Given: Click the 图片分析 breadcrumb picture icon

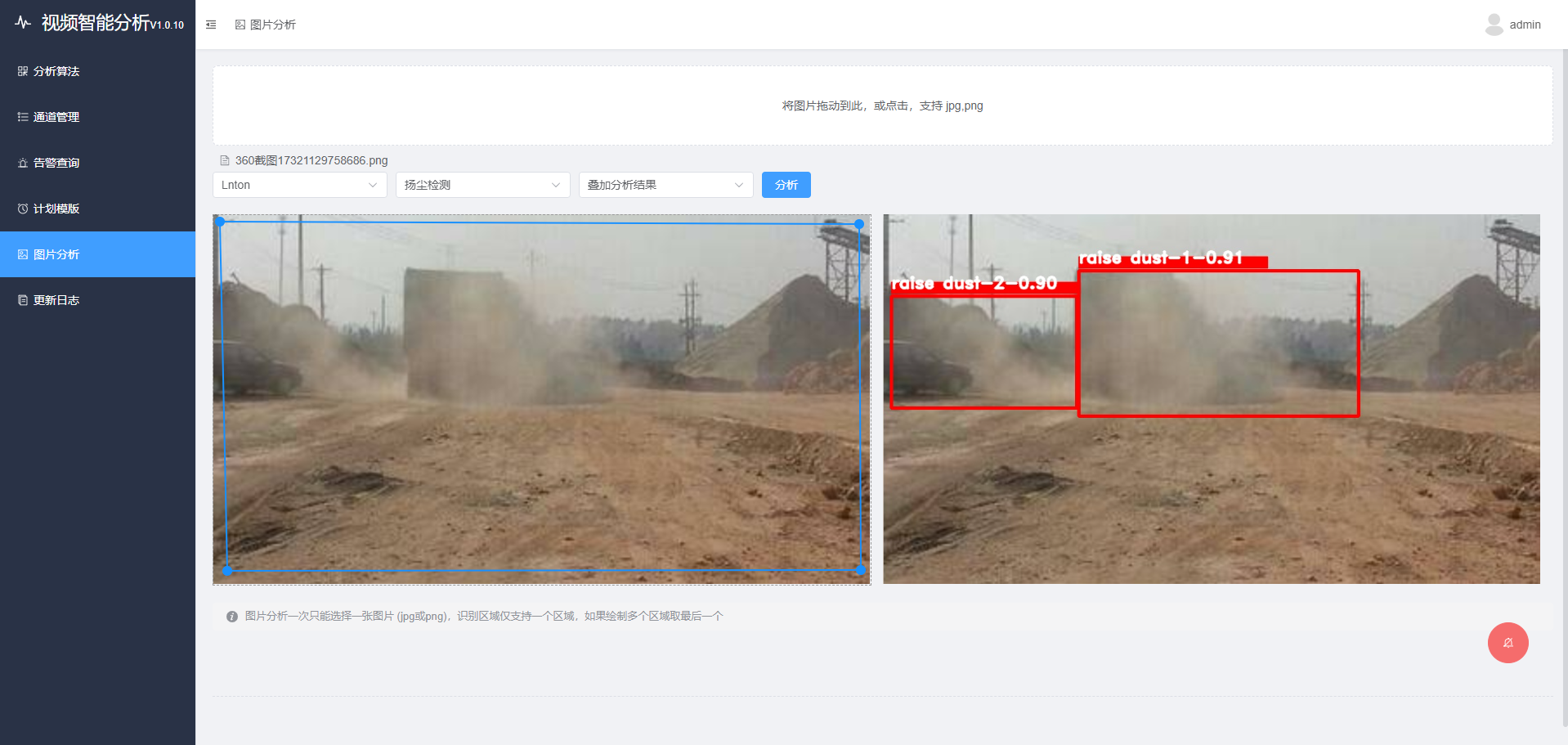Looking at the screenshot, I should (240, 25).
